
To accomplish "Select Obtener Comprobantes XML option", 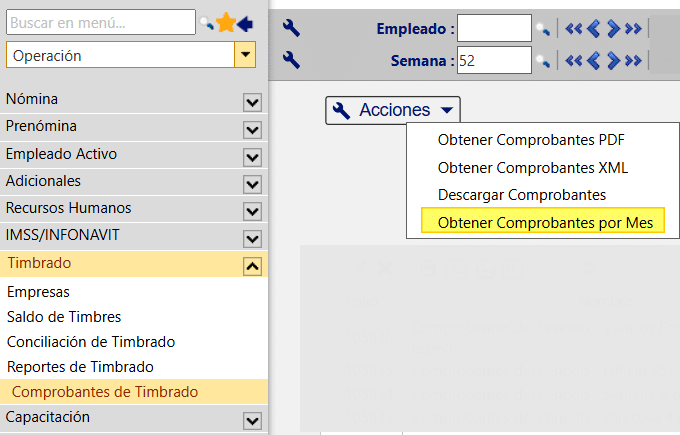I will point(533,167).
